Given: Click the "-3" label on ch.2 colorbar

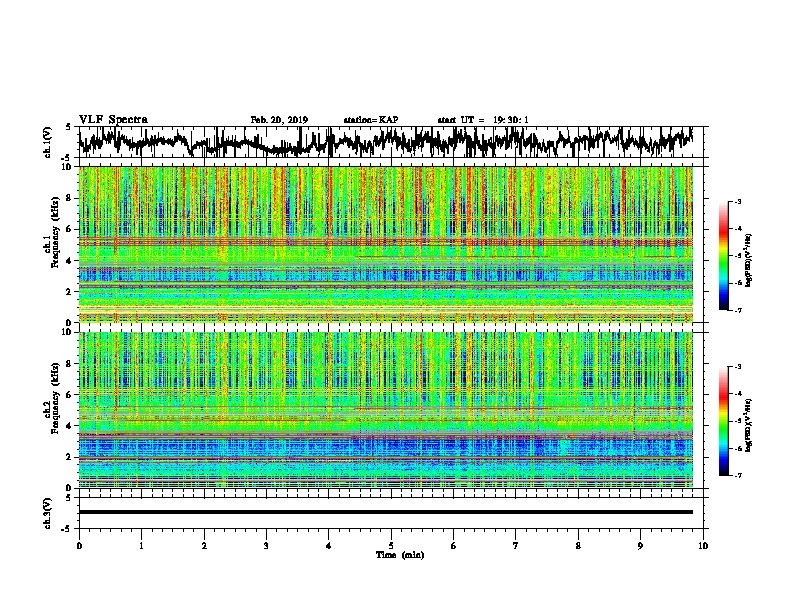Looking at the screenshot, I should click(x=737, y=367).
